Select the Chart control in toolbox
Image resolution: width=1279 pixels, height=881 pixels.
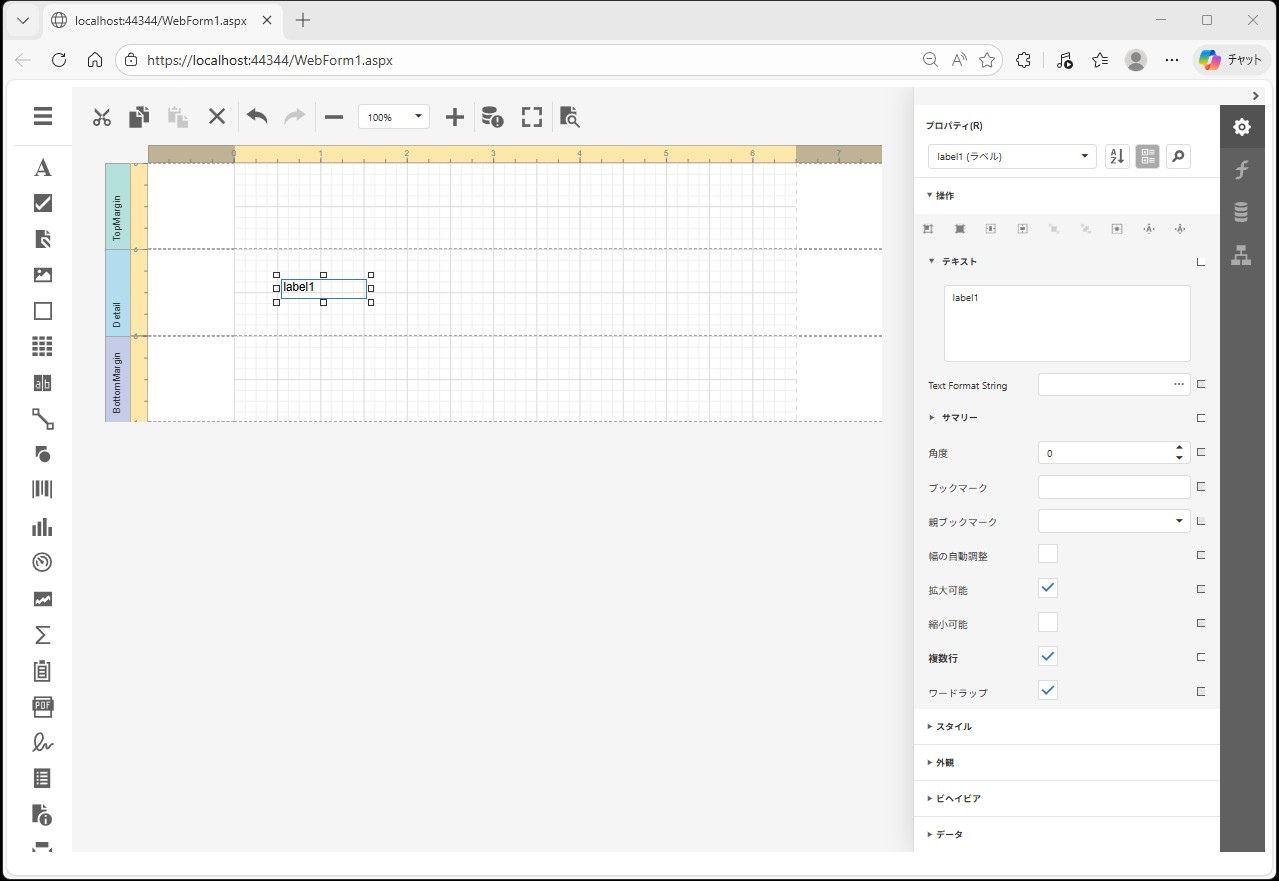click(42, 527)
